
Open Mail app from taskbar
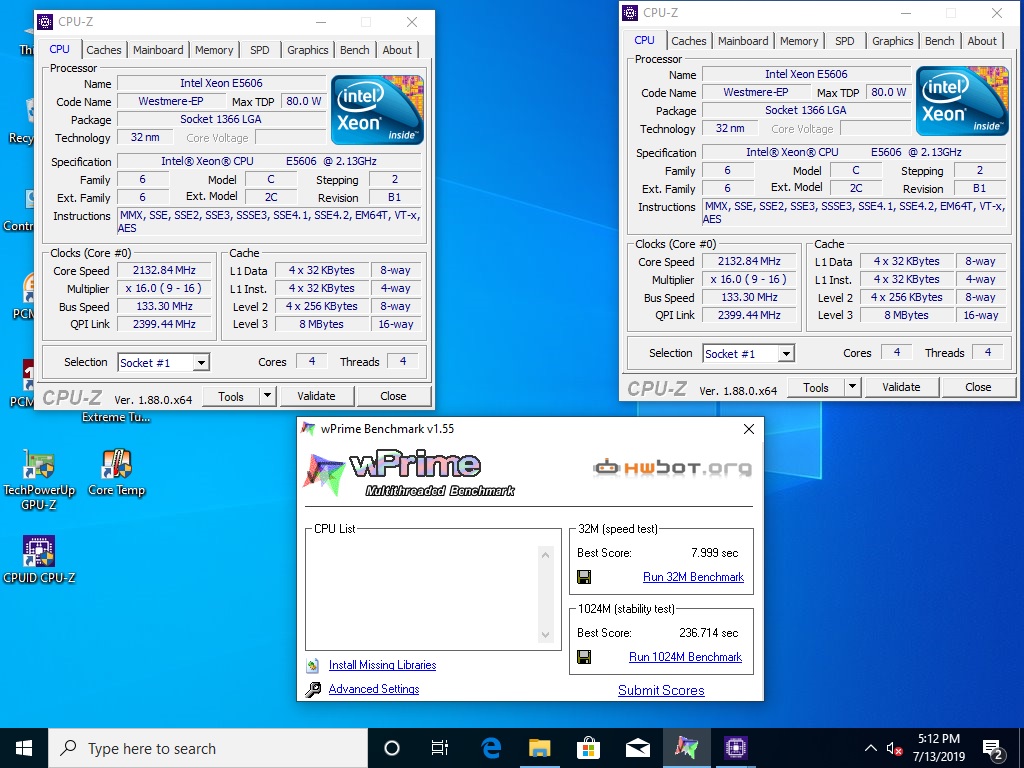[637, 748]
